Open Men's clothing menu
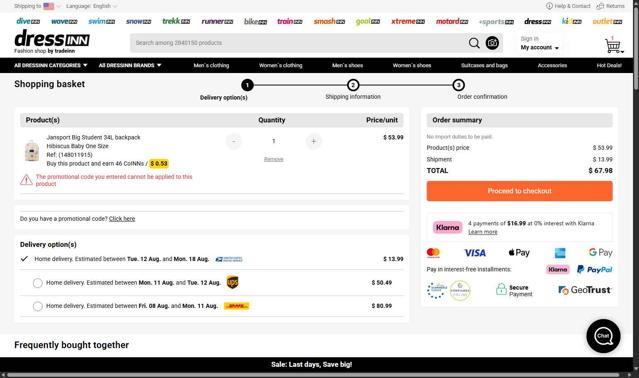This screenshot has width=639, height=378. coord(211,65)
